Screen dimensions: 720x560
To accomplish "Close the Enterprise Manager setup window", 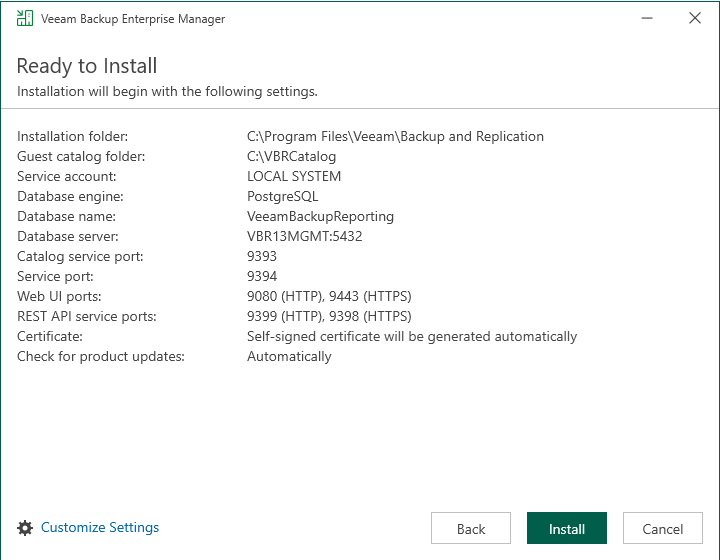I will coord(695,19).
